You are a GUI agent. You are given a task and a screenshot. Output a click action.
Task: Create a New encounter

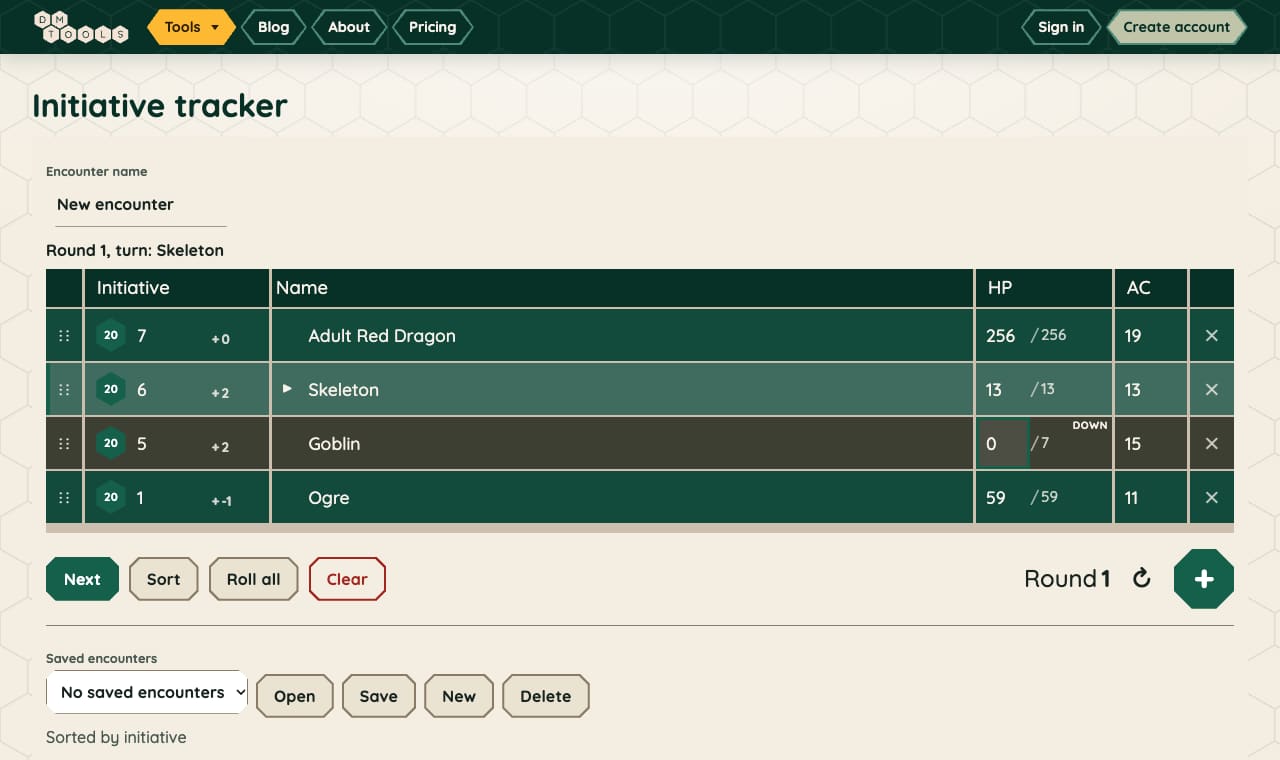pyautogui.click(x=459, y=696)
